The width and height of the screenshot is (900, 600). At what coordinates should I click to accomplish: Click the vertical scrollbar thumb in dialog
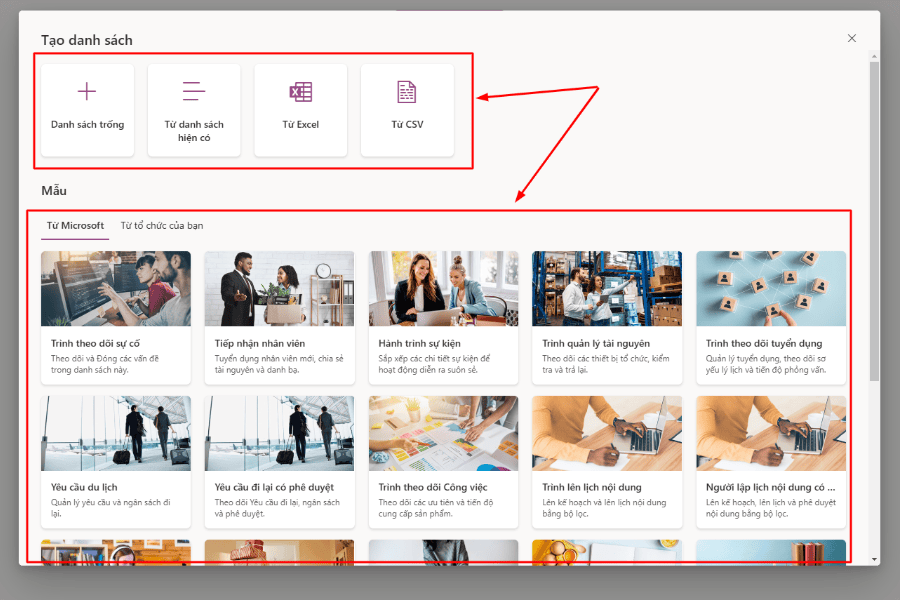coord(874,221)
